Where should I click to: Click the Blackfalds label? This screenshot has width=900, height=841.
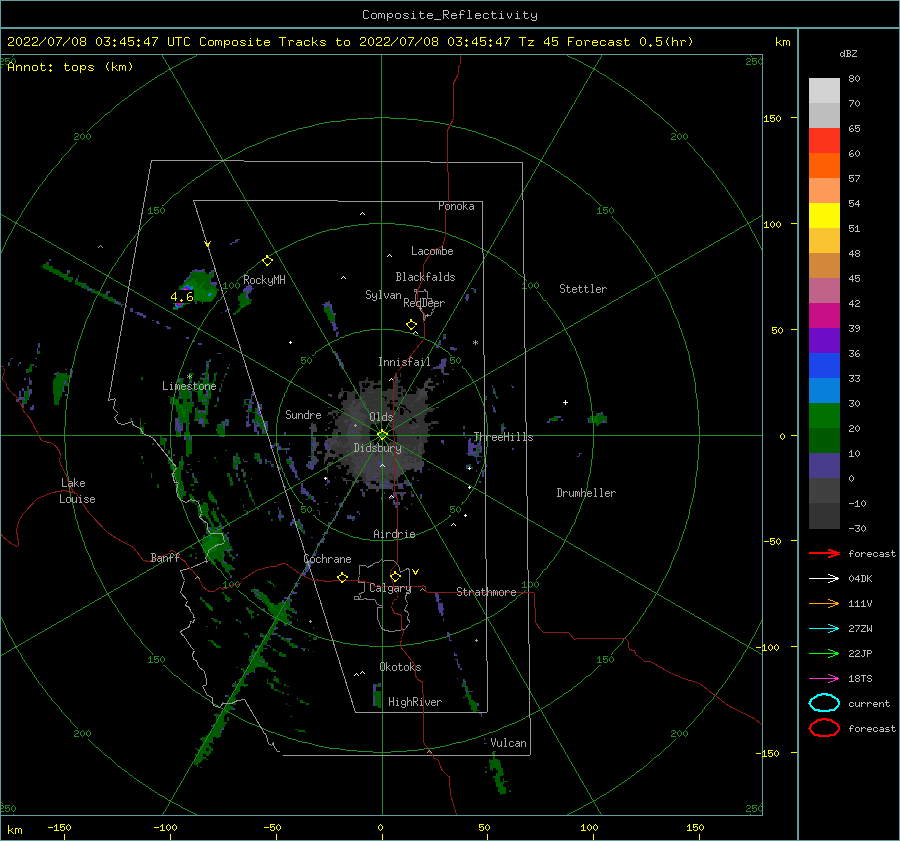425,277
